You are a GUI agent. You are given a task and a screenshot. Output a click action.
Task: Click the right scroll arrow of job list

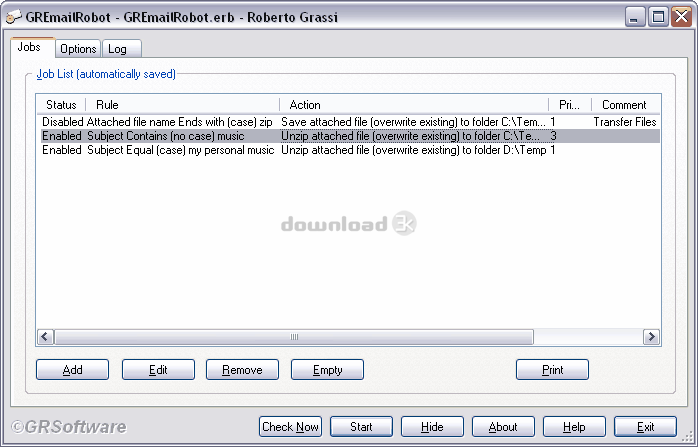tap(651, 337)
